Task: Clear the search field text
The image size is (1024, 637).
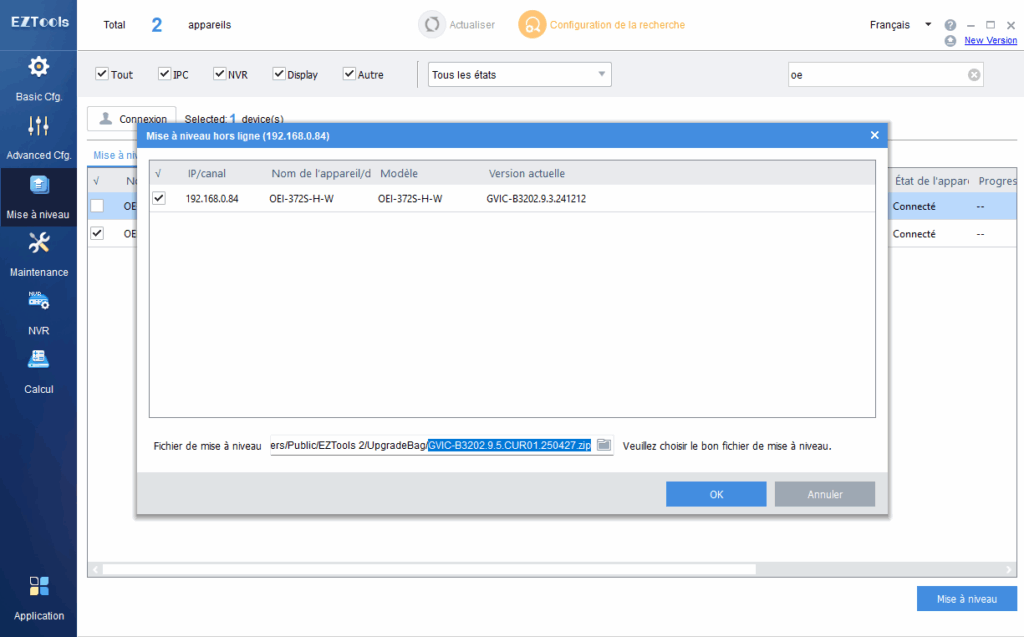Action: pyautogui.click(x=974, y=75)
